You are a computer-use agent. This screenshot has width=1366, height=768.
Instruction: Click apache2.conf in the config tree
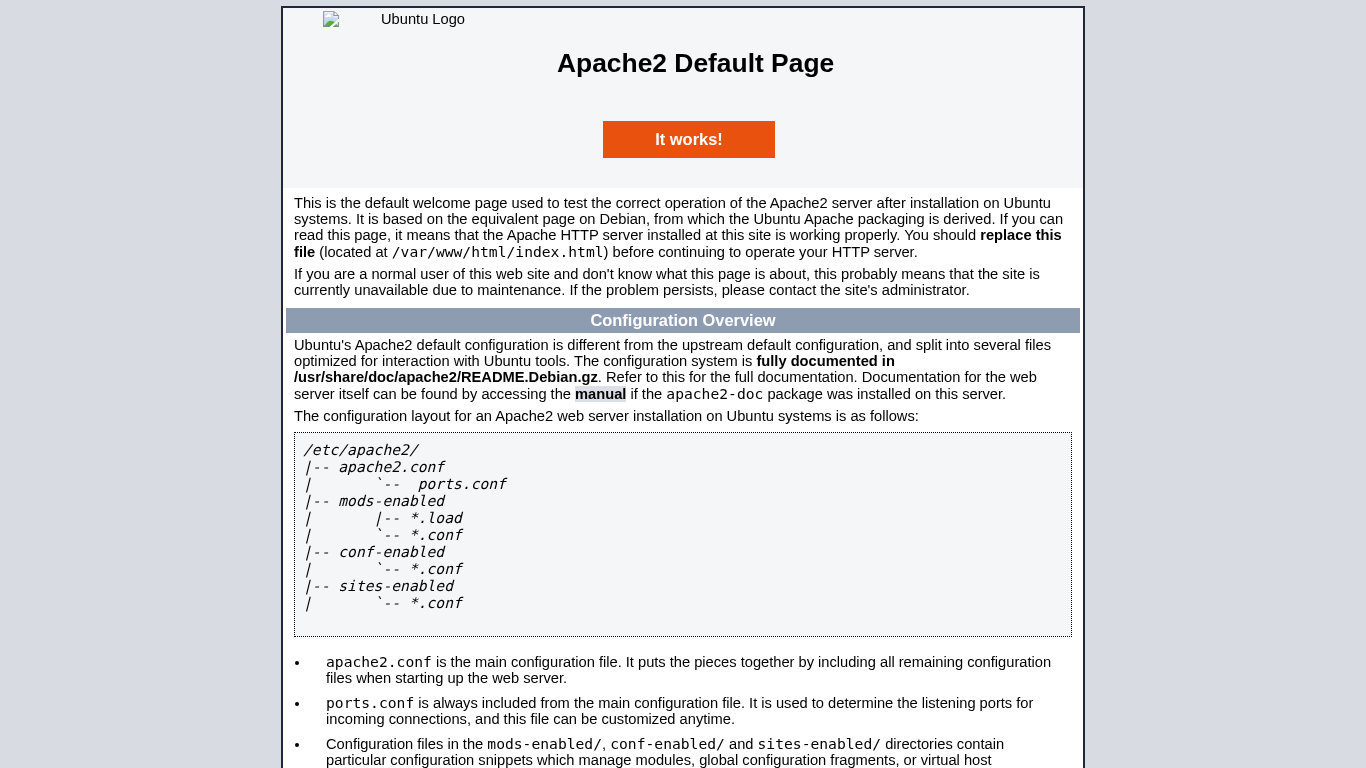391,467
